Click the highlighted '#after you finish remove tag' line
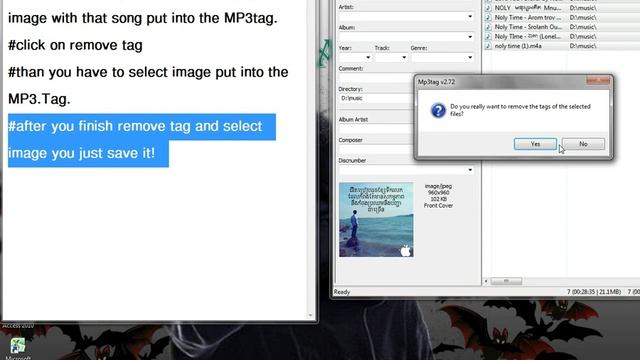 pos(135,126)
